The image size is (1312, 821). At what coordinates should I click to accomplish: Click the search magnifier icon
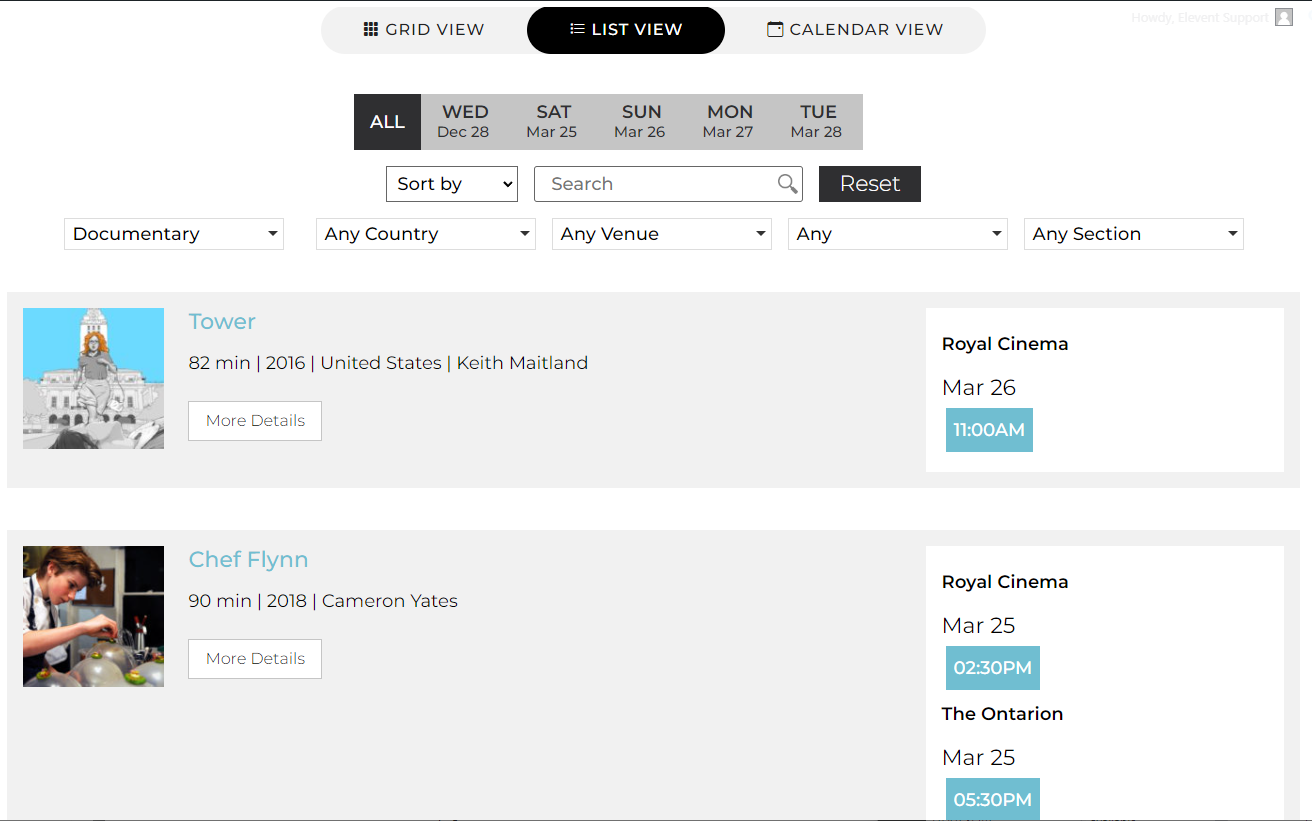click(788, 184)
